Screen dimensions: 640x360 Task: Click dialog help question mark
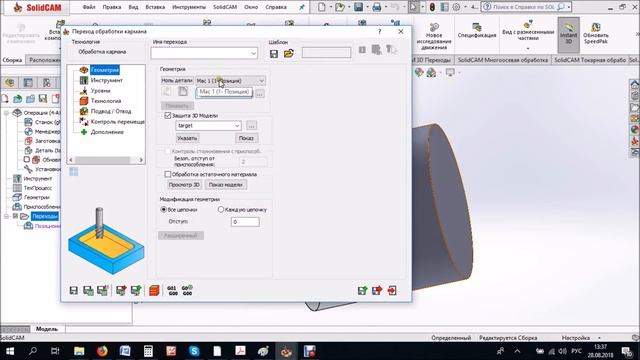coord(380,31)
